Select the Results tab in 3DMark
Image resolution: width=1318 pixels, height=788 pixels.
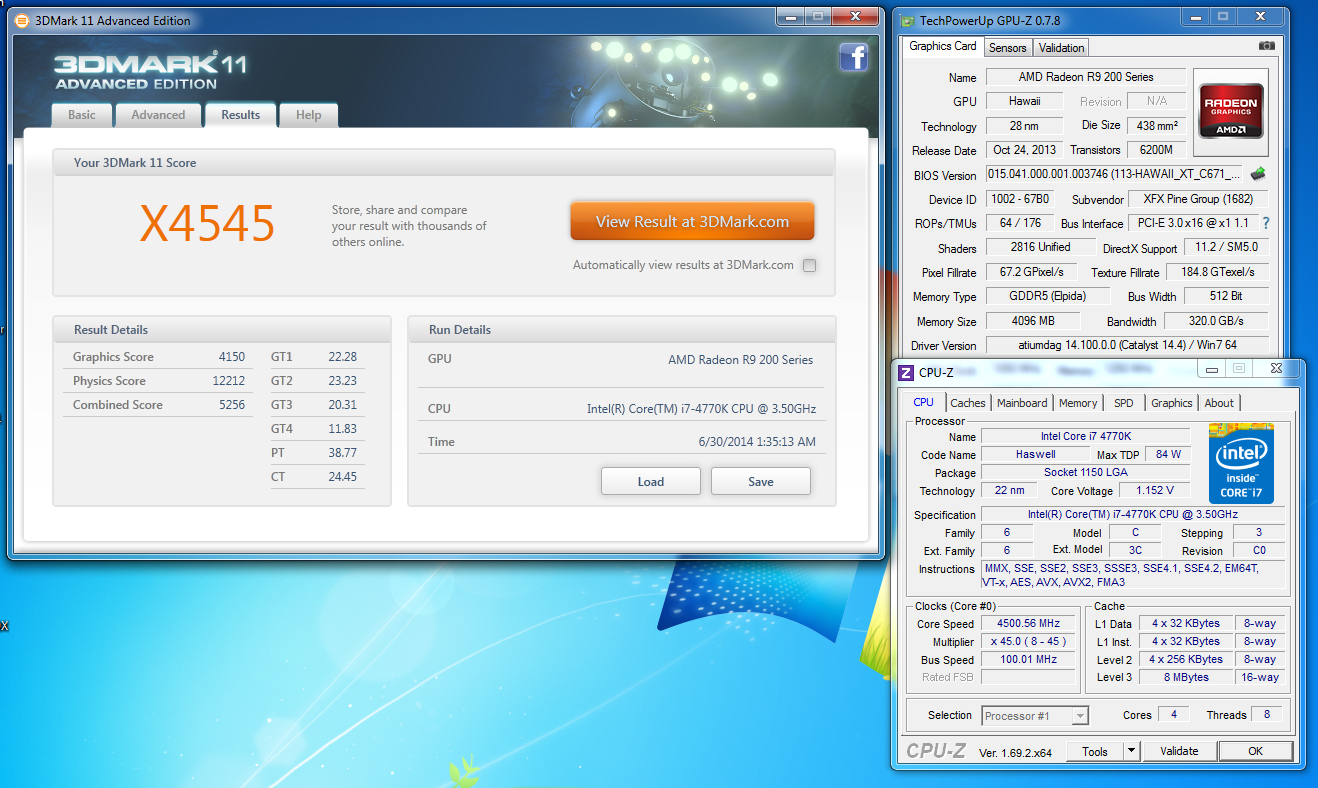coord(241,115)
